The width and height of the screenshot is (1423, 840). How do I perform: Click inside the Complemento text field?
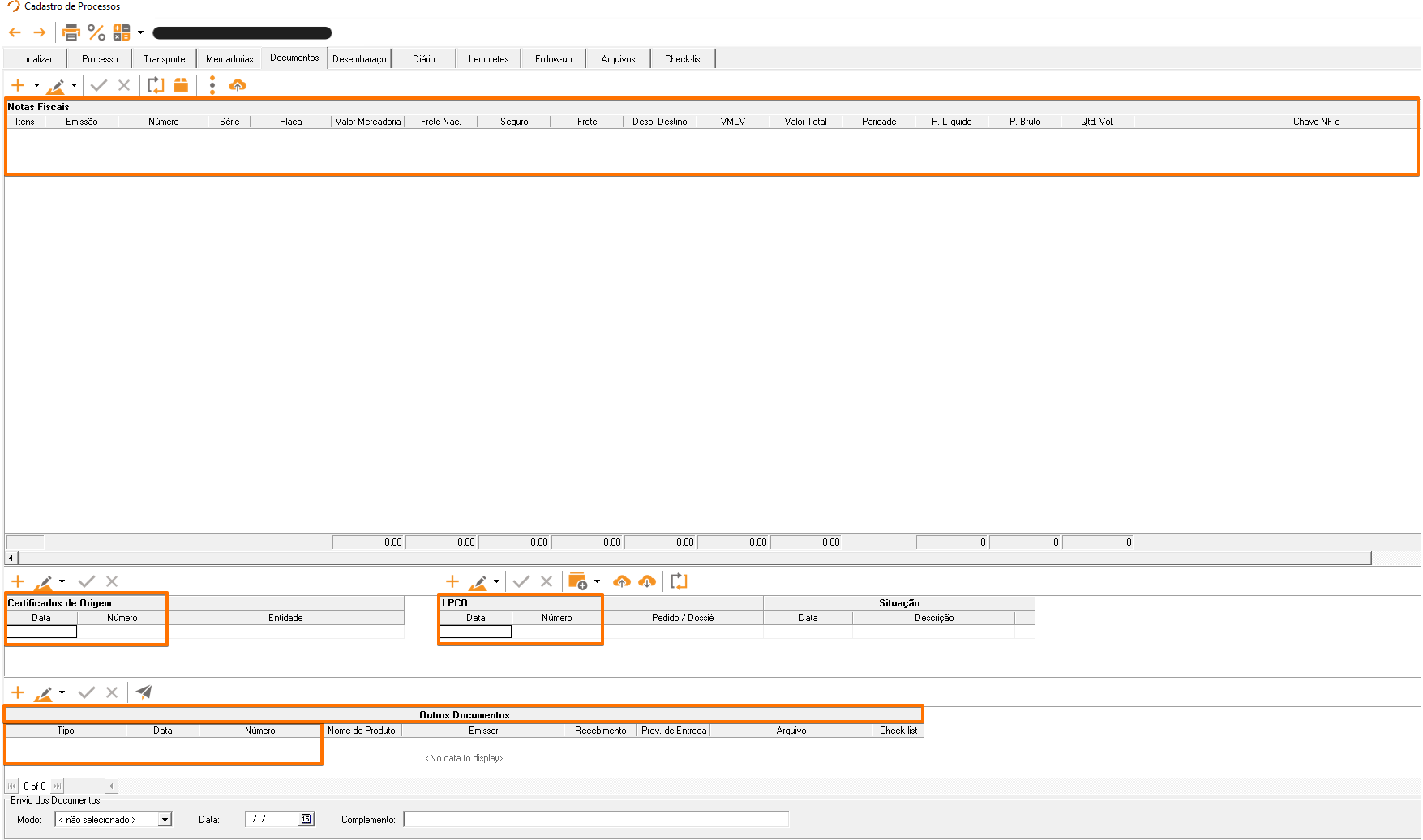(596, 820)
